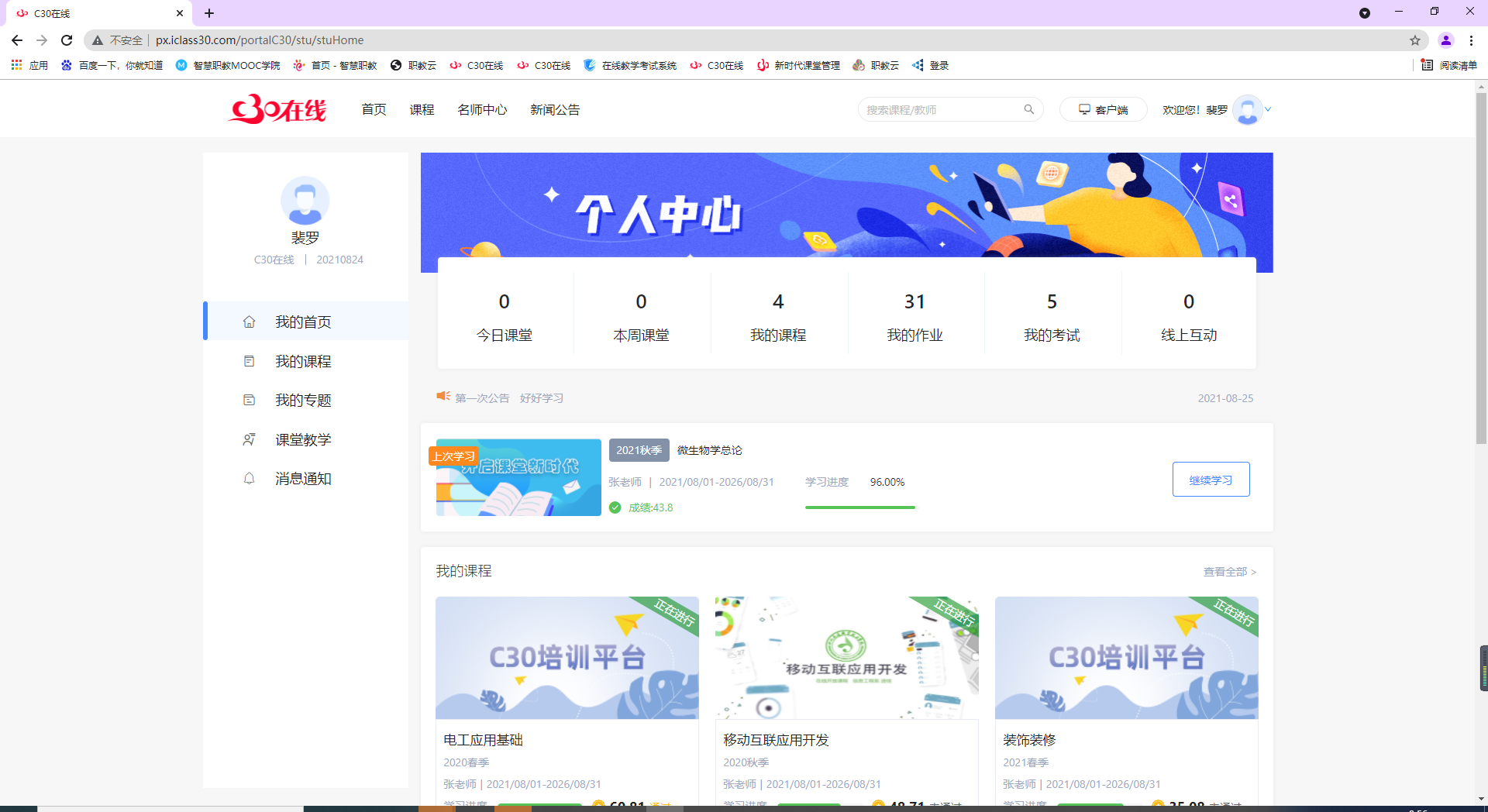Screen dimensions: 1488x812
Task: Click the C30在线 logo
Action: [277, 110]
